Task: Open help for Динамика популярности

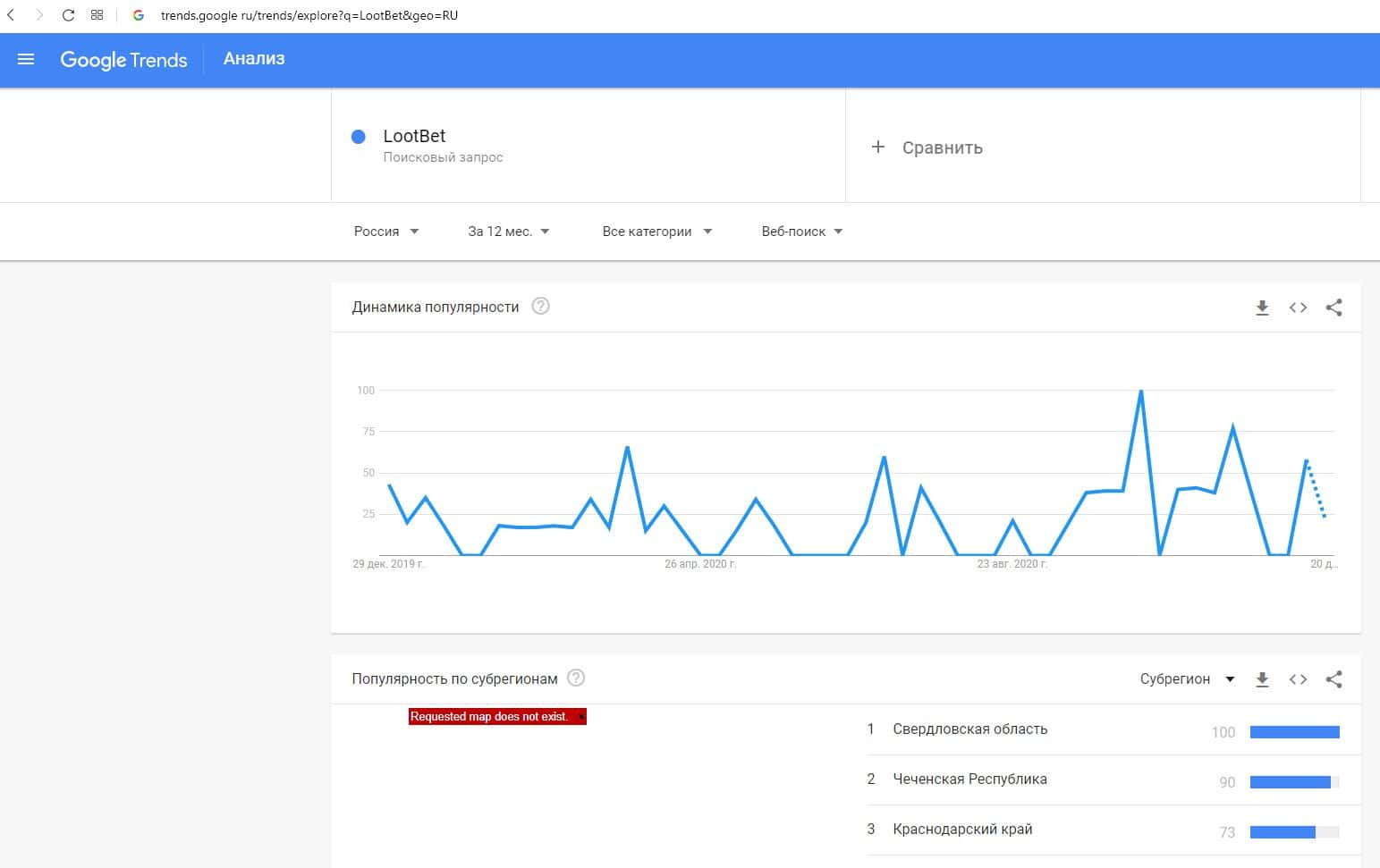Action: point(540,307)
